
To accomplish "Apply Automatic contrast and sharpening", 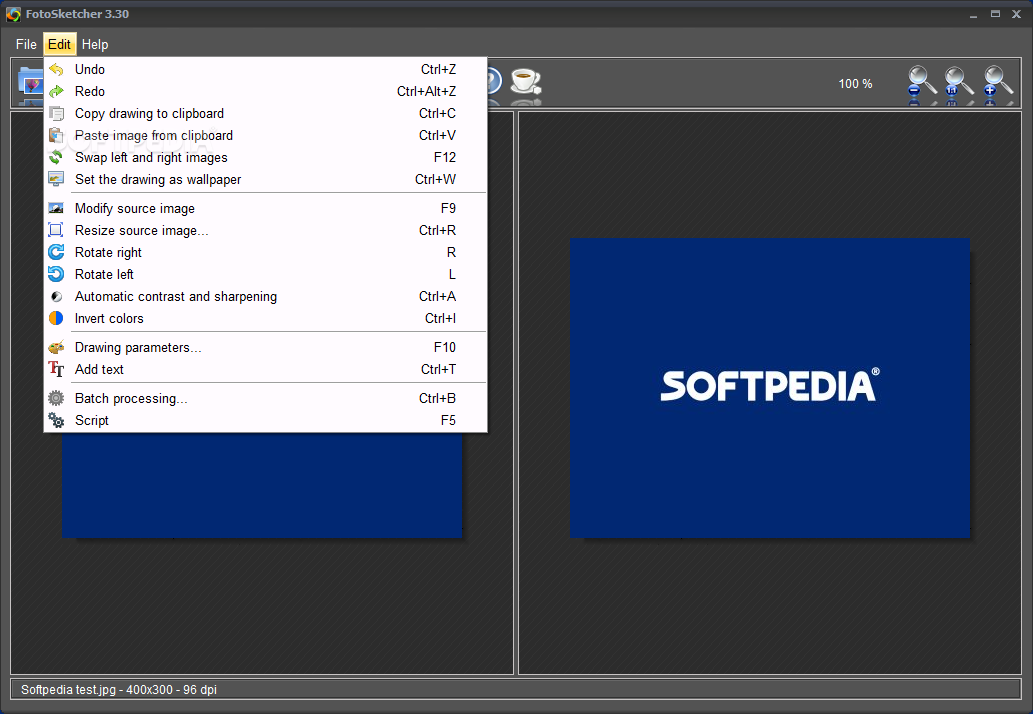I will (x=265, y=296).
